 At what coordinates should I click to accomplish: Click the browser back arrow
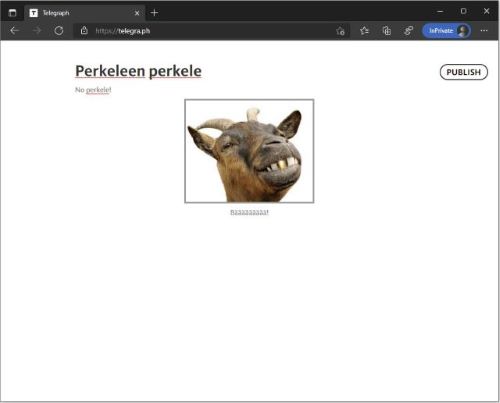pos(14,31)
